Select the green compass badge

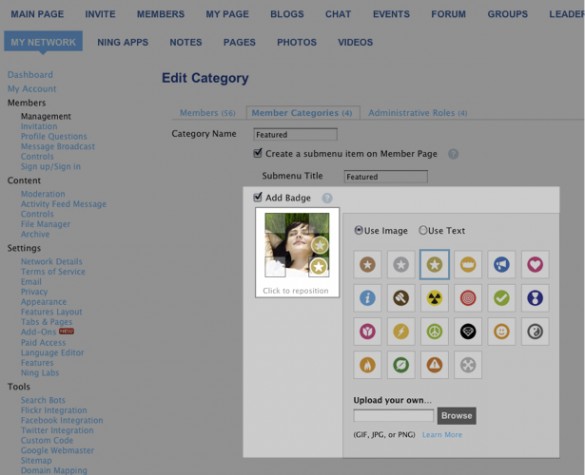click(401, 365)
